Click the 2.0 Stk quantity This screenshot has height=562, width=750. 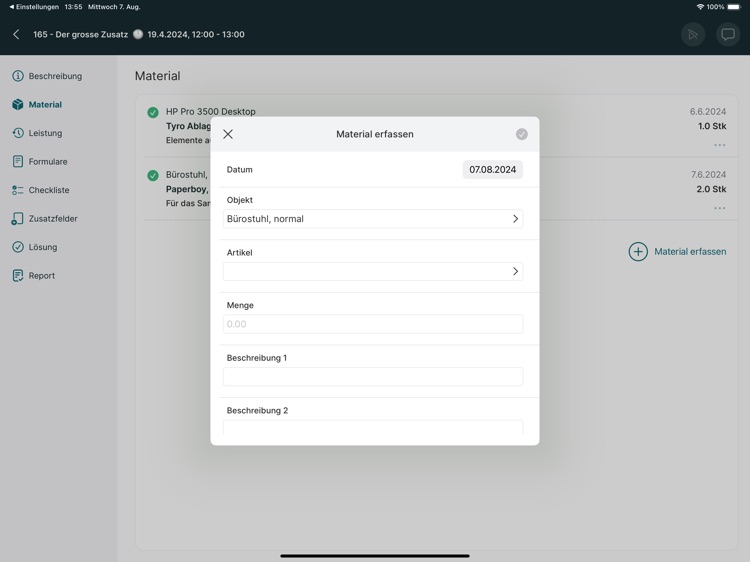(711, 189)
